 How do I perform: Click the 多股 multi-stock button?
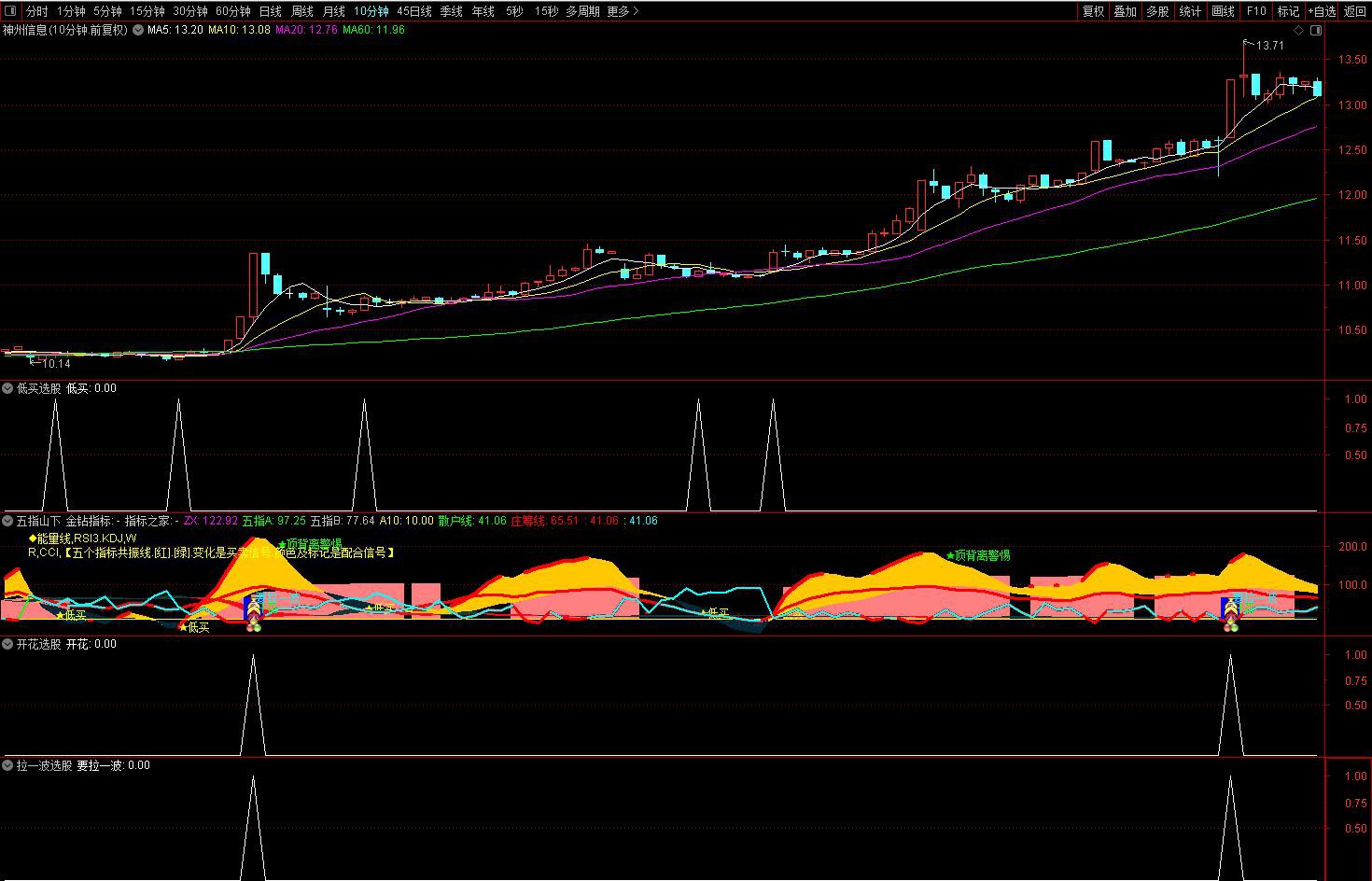point(1157,11)
